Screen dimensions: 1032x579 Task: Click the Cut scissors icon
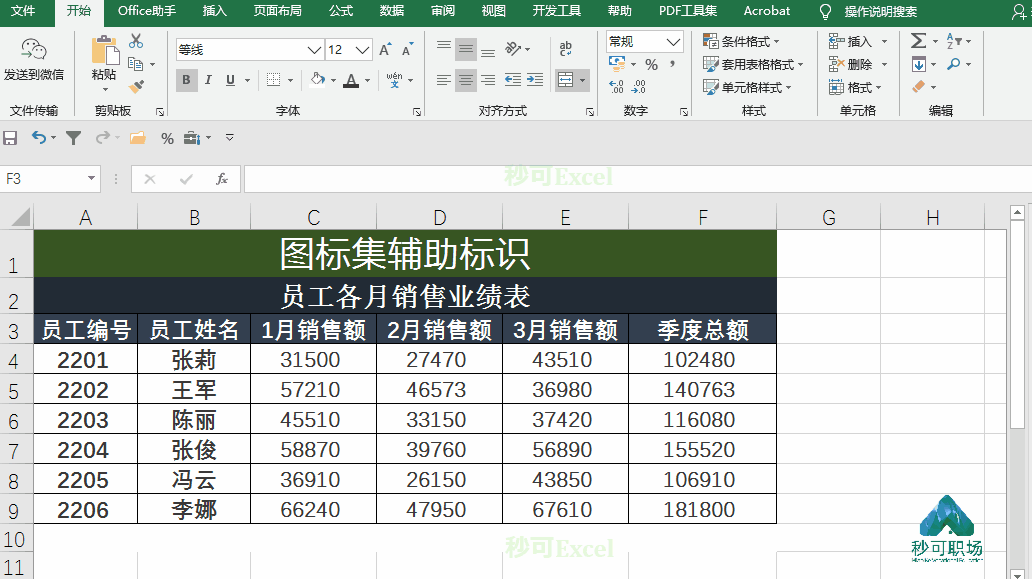136,41
